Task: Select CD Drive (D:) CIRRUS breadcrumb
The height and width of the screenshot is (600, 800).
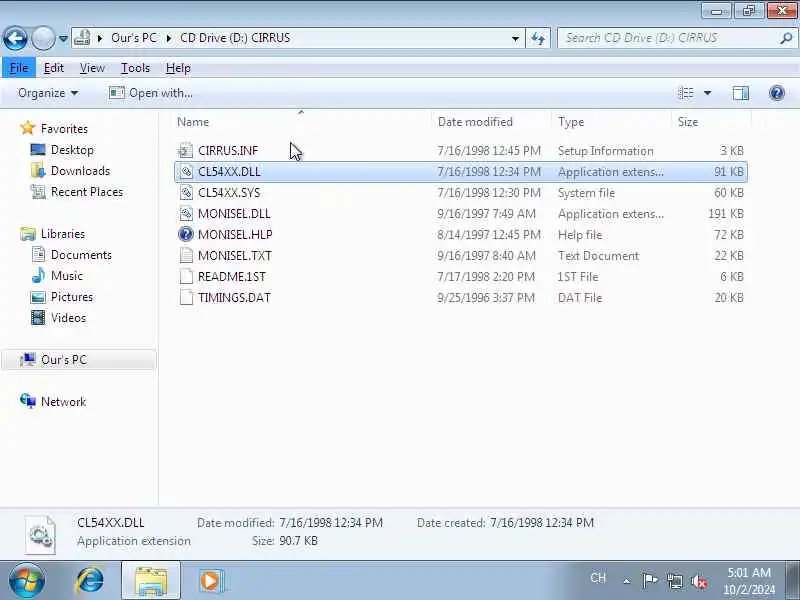Action: (235, 38)
